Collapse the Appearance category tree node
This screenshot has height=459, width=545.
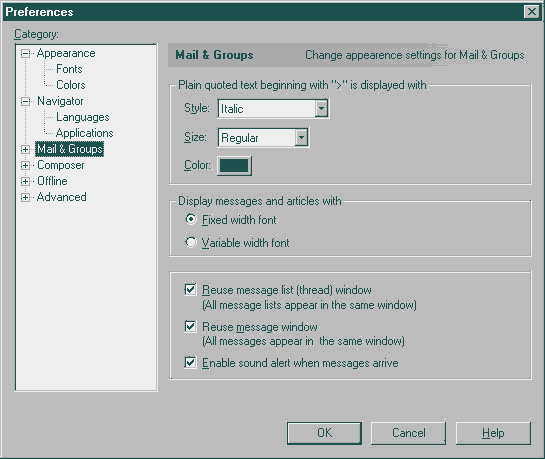(25, 54)
